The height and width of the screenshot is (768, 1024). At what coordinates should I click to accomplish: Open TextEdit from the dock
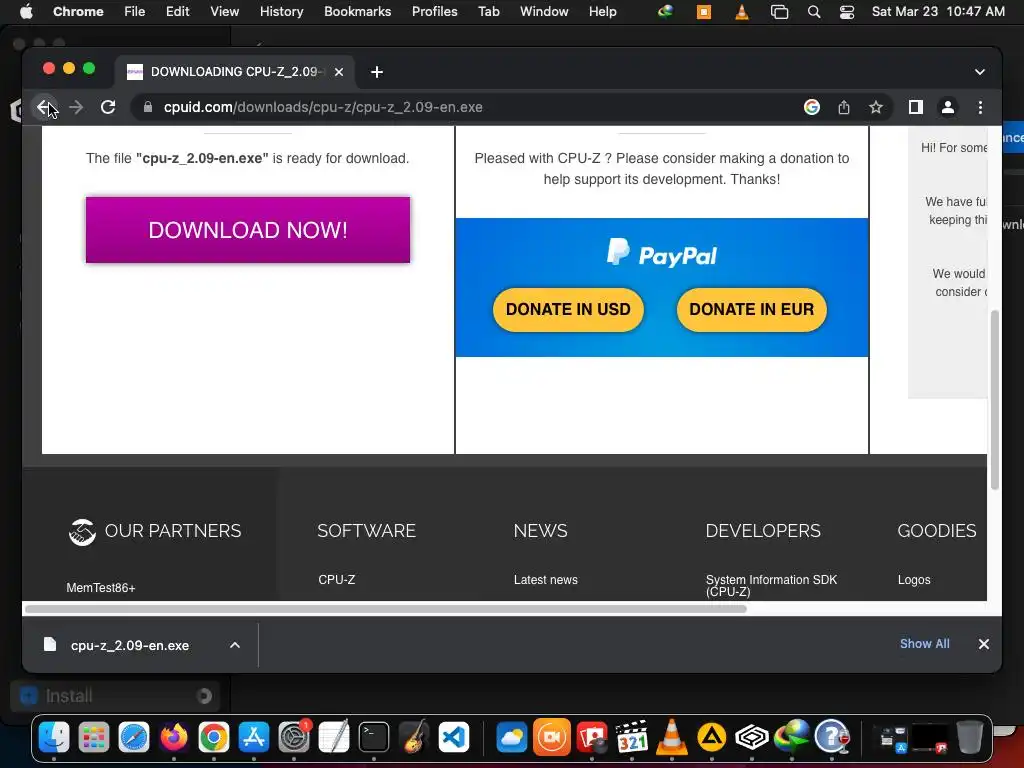(334, 738)
